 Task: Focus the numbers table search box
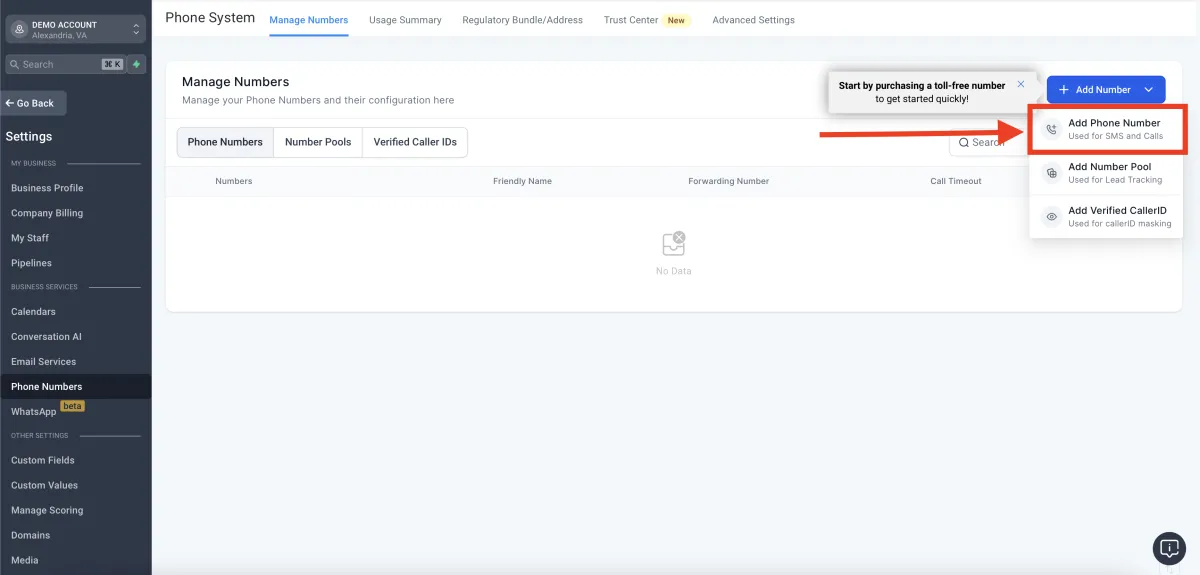(x=988, y=142)
